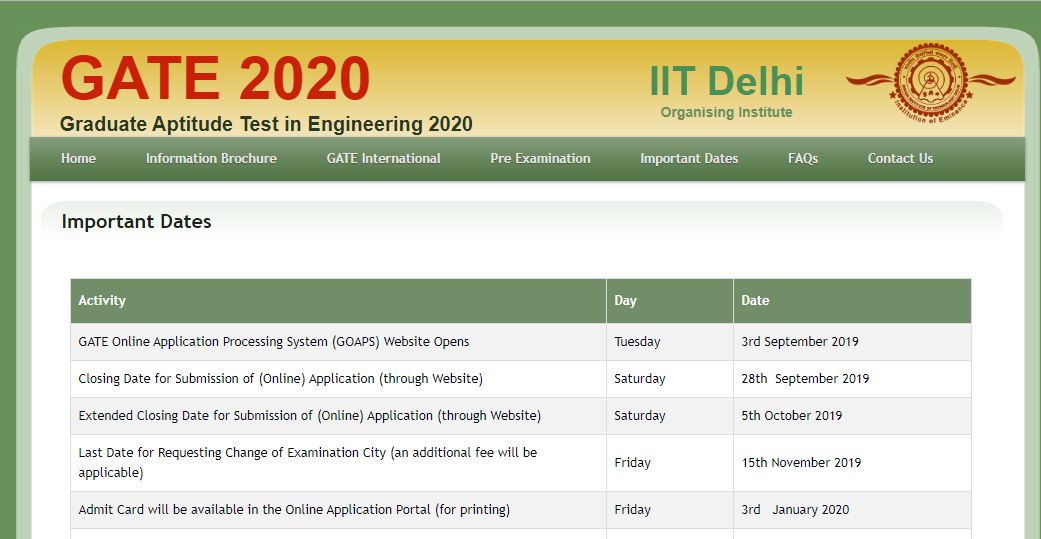Image resolution: width=1041 pixels, height=539 pixels.
Task: Click the Organising Institute subtitle
Action: [726, 112]
